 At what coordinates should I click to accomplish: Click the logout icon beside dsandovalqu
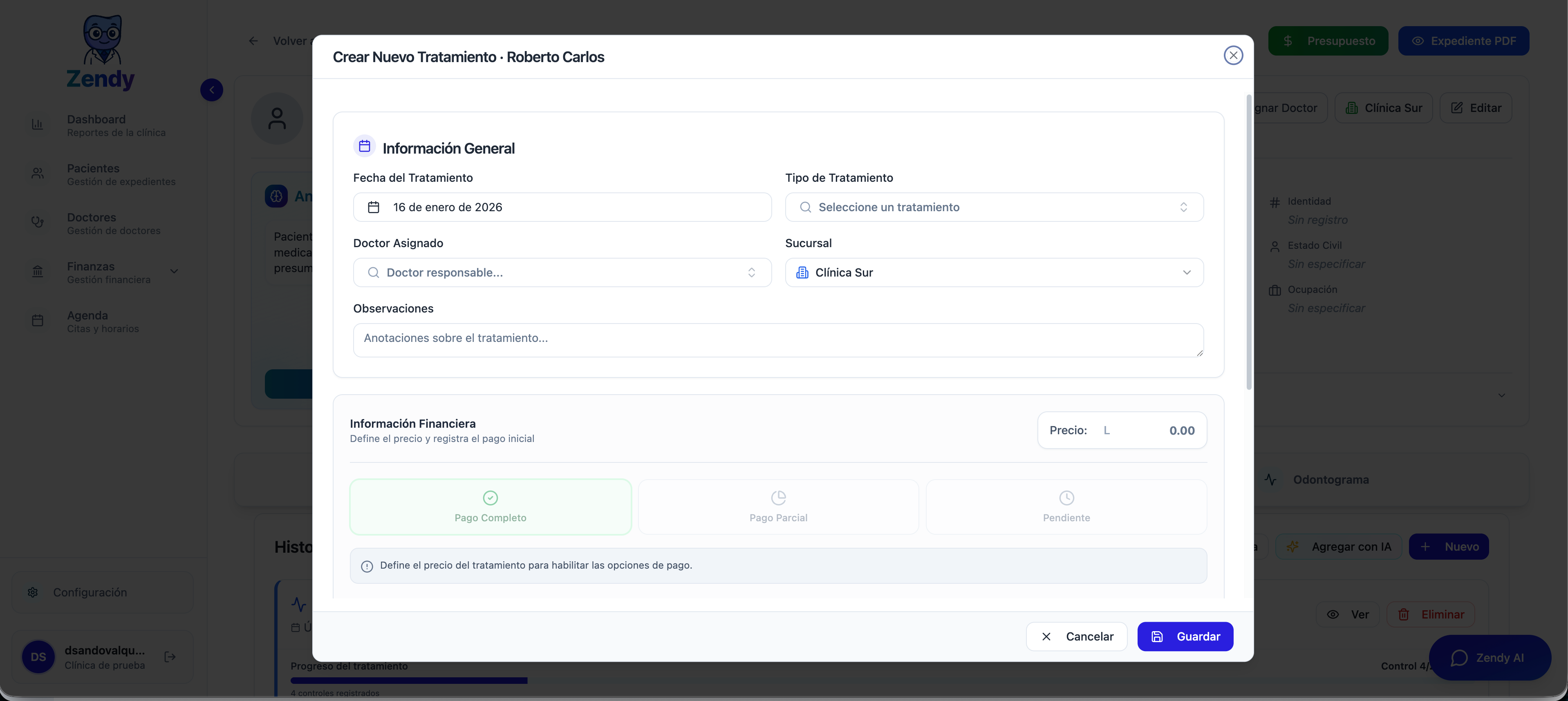[170, 656]
